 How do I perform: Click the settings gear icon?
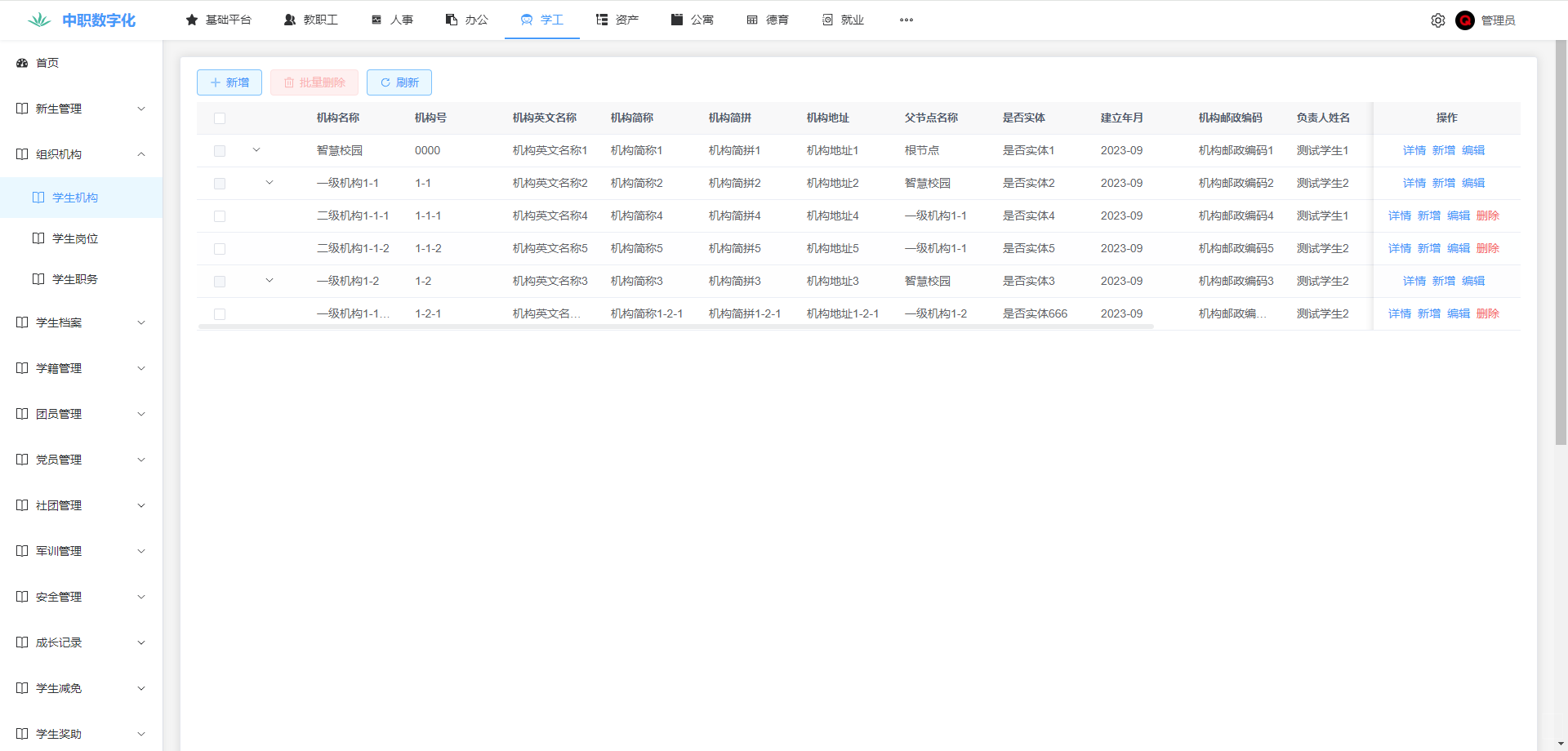click(x=1437, y=20)
